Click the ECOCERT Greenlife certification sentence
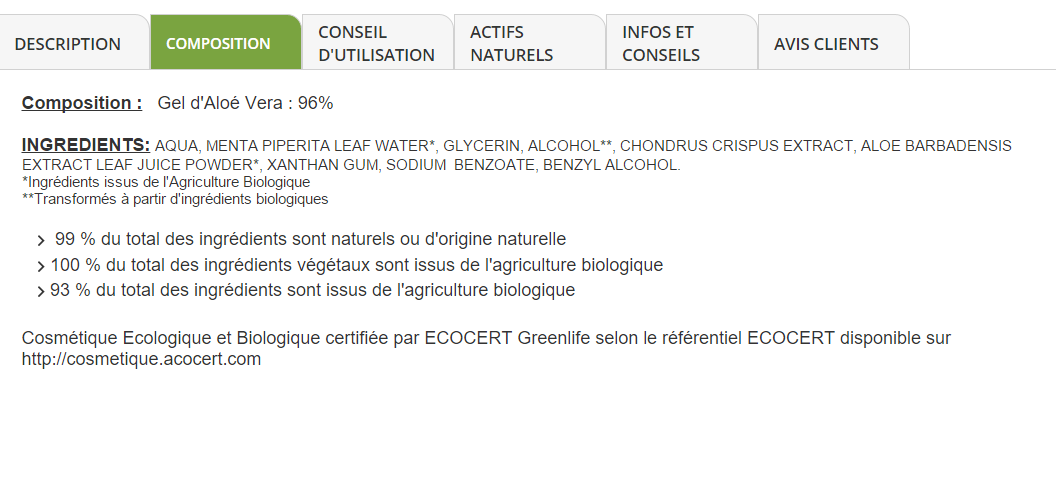1056x477 pixels. (x=486, y=348)
